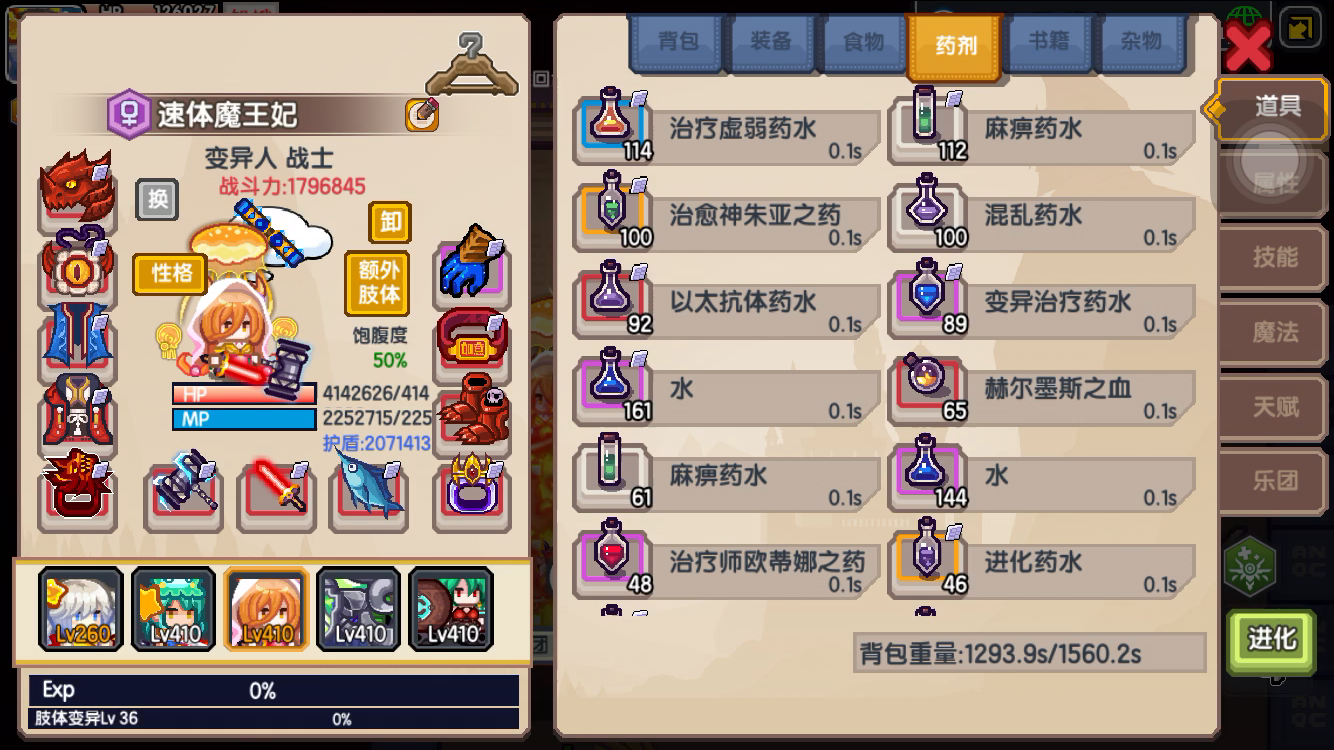1334x750 pixels.
Task: Select the Lv260 white-haired party member portrait
Action: point(81,608)
